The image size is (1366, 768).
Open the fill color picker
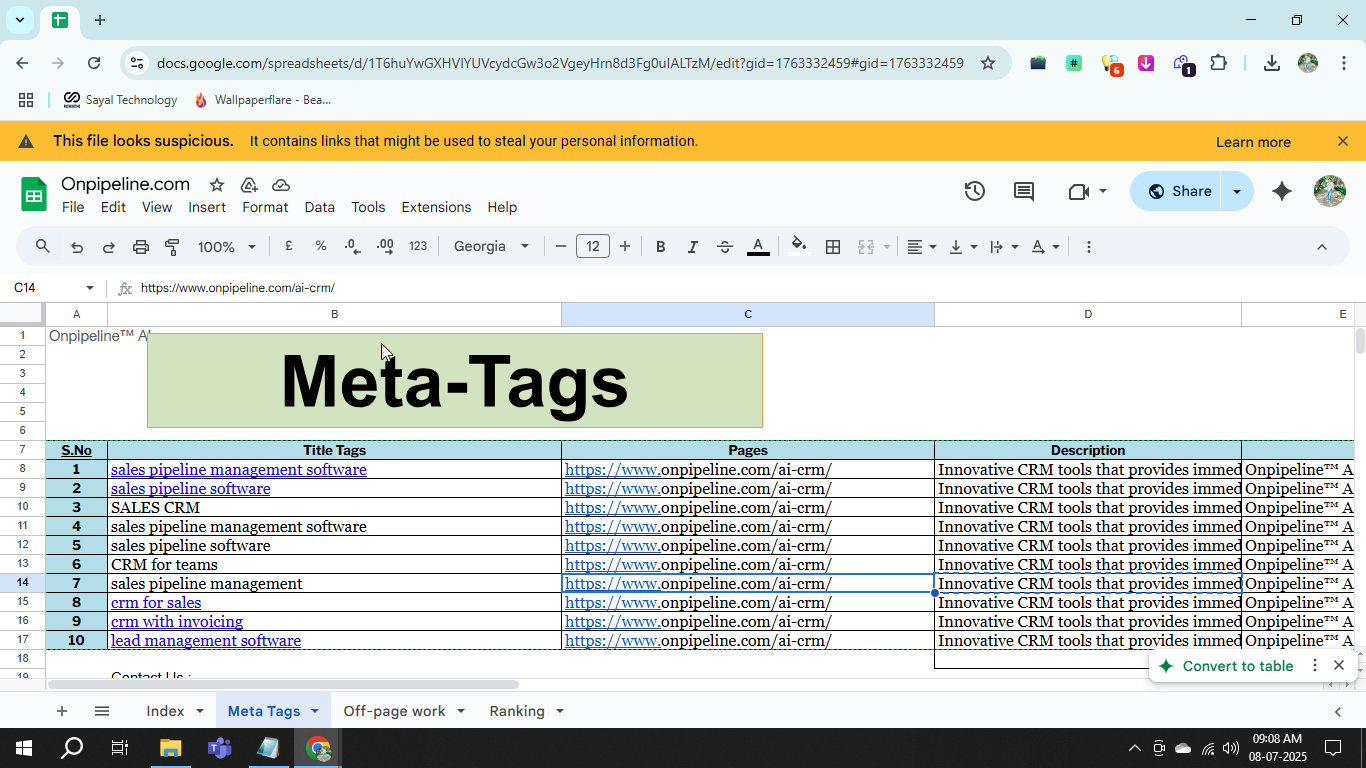798,246
